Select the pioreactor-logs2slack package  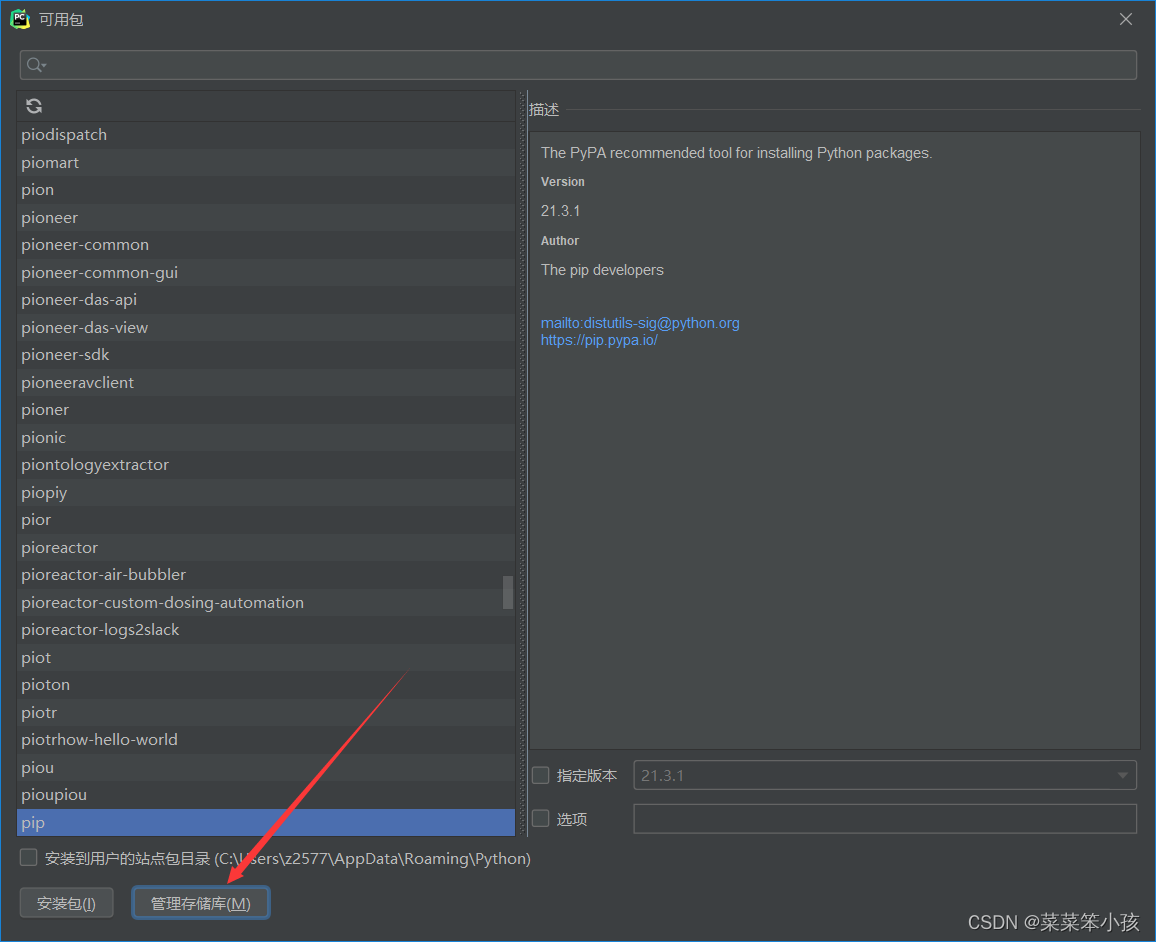pos(265,630)
